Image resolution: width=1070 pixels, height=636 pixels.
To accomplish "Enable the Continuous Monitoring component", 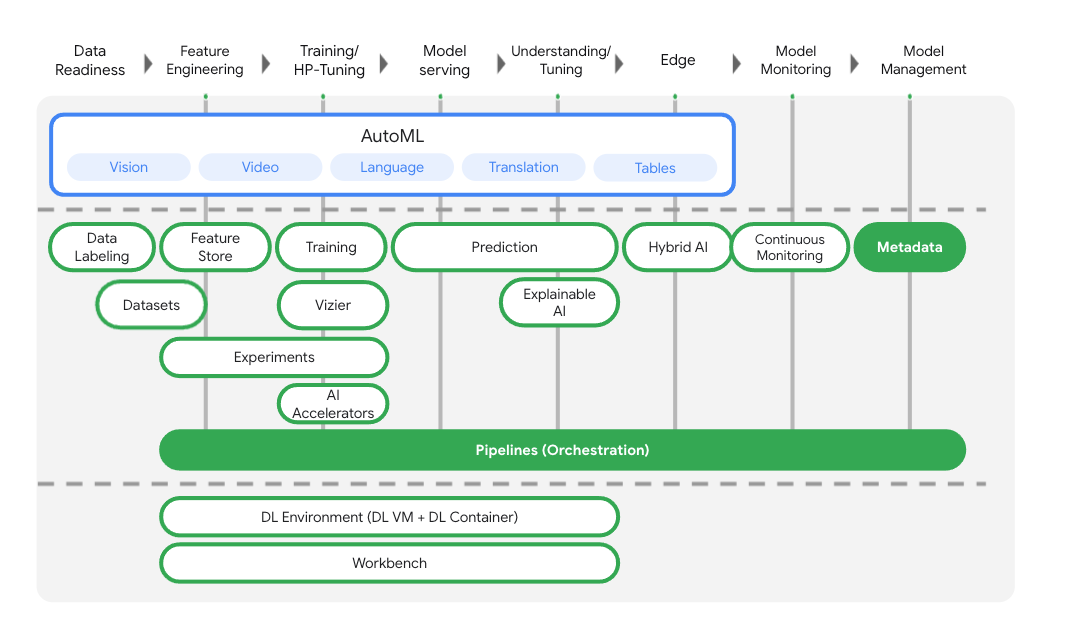I will (x=790, y=246).
